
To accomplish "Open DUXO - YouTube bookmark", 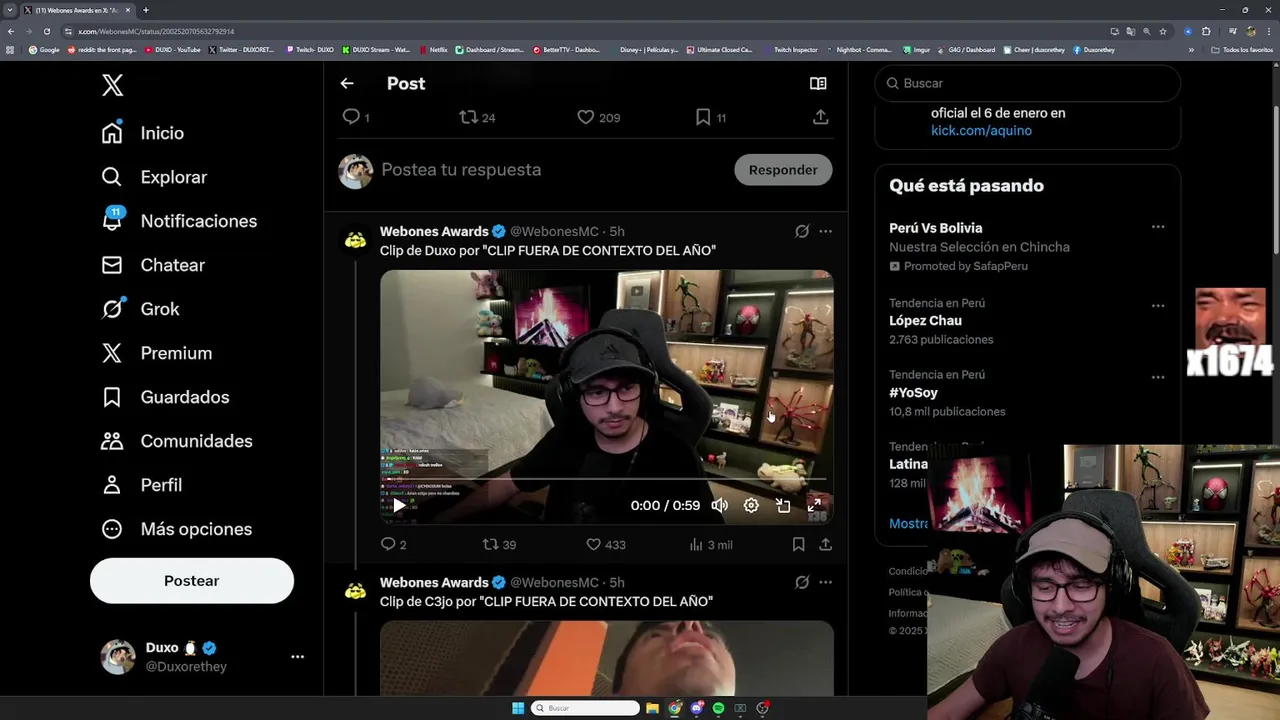I will [173, 50].
